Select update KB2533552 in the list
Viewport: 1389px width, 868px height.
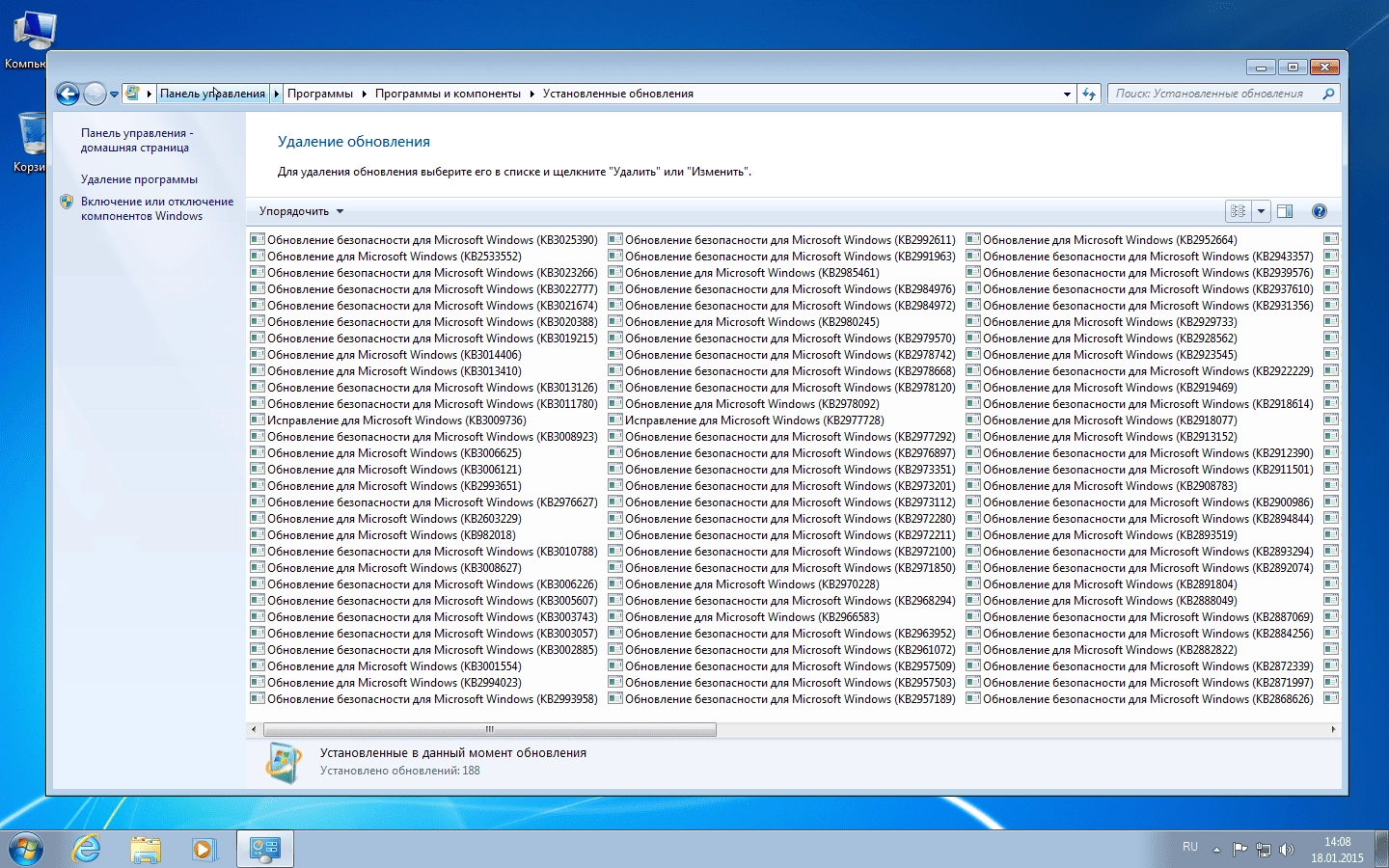coord(386,256)
